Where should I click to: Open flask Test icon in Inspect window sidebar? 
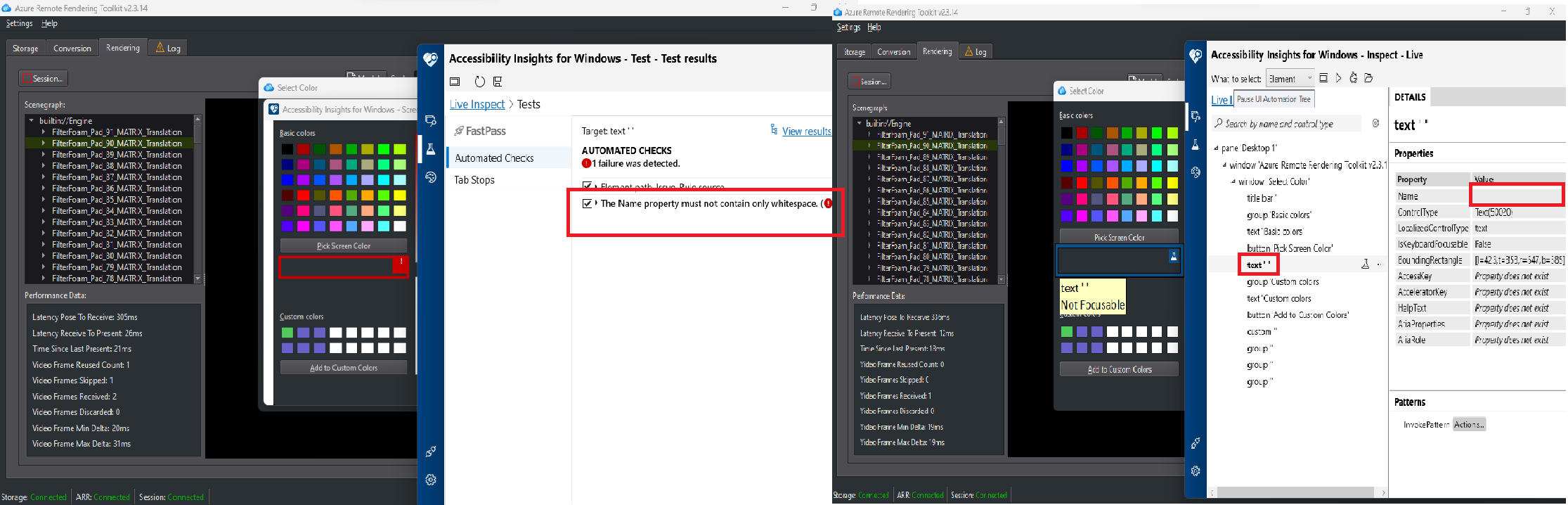click(x=1196, y=145)
